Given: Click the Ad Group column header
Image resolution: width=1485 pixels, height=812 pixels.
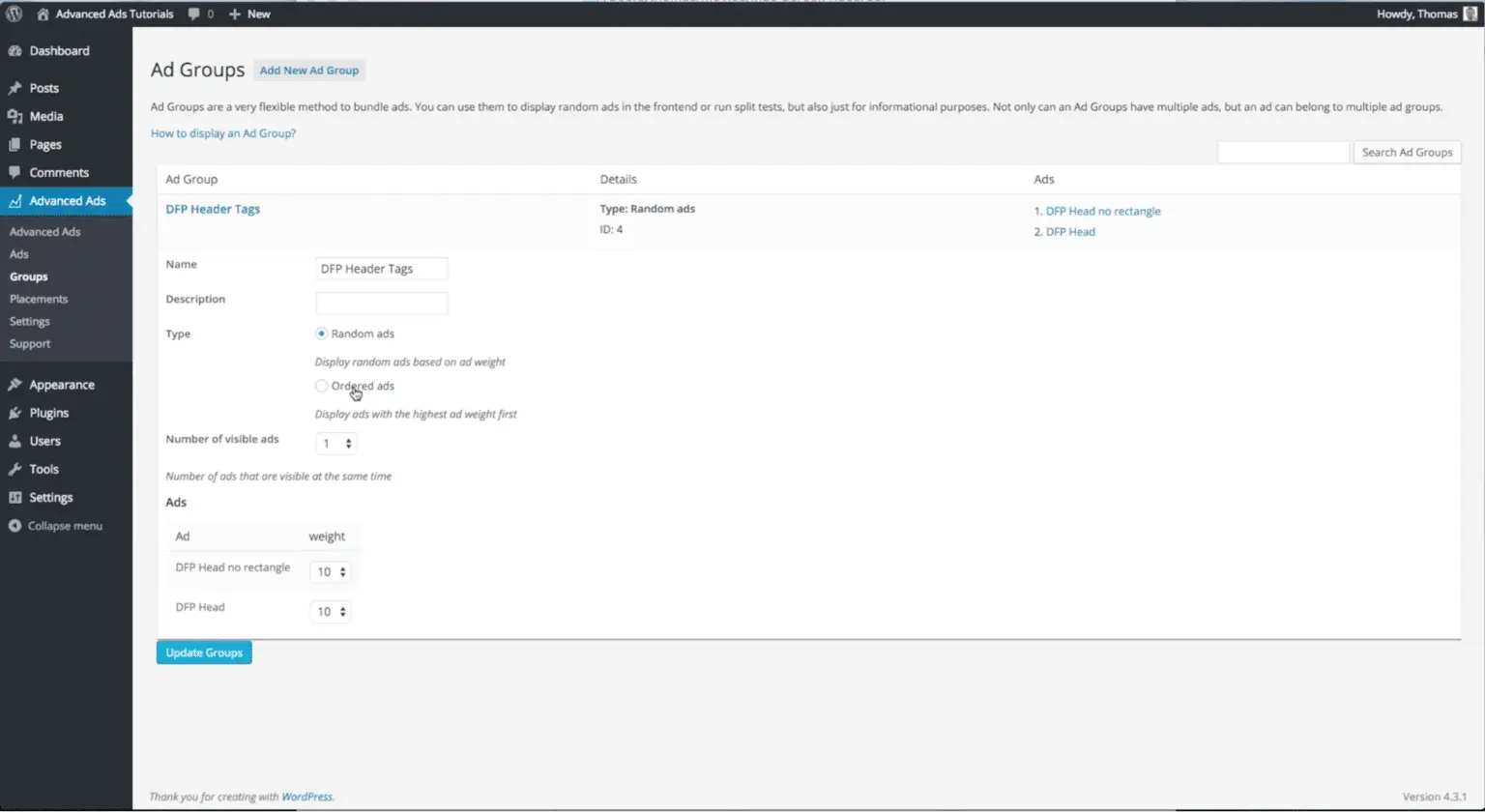Looking at the screenshot, I should point(191,179).
